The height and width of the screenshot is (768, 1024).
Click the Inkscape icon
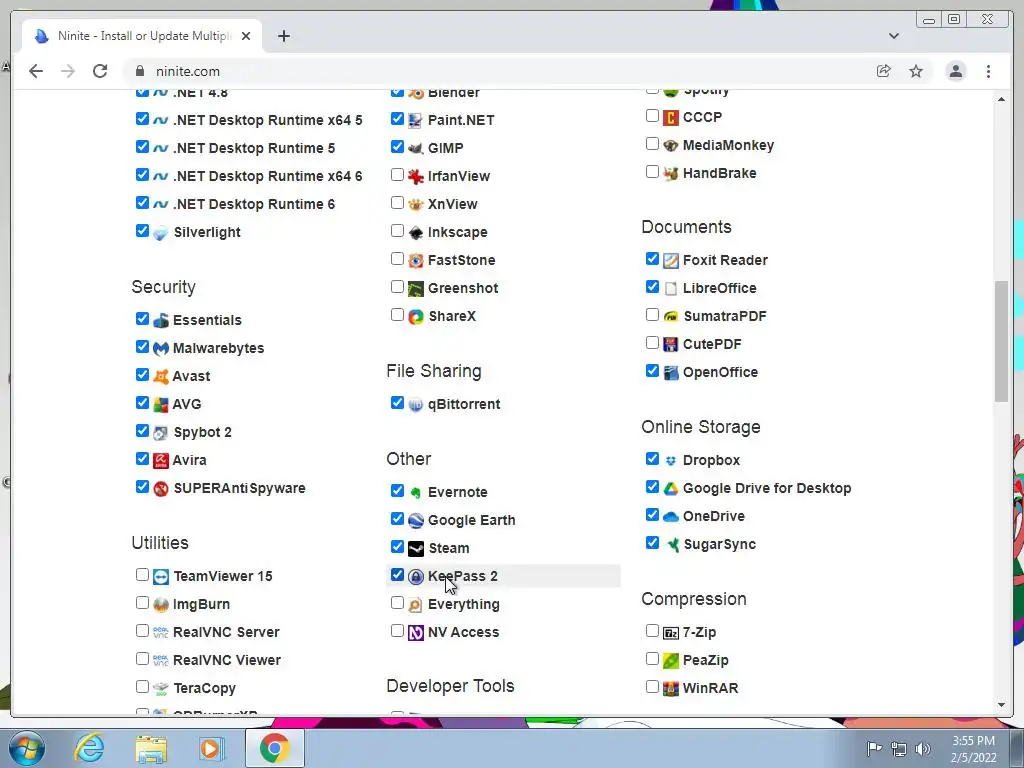(415, 232)
